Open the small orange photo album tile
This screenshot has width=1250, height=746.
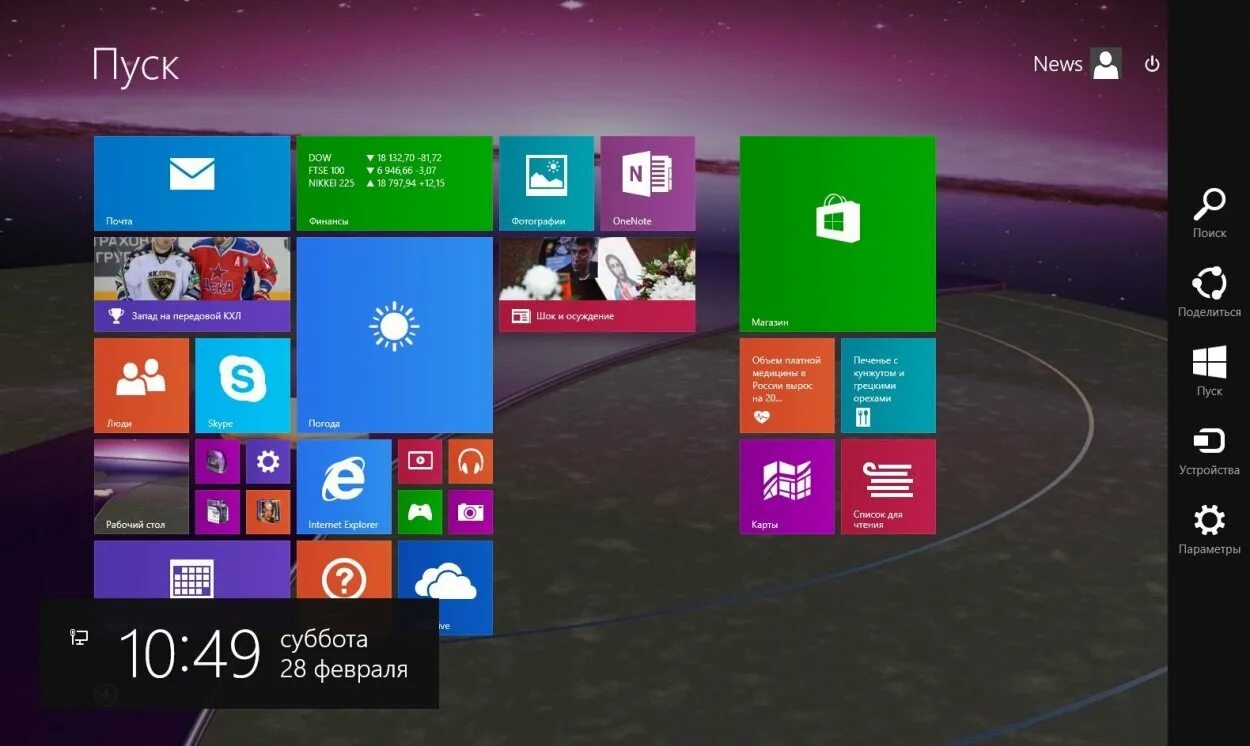268,512
